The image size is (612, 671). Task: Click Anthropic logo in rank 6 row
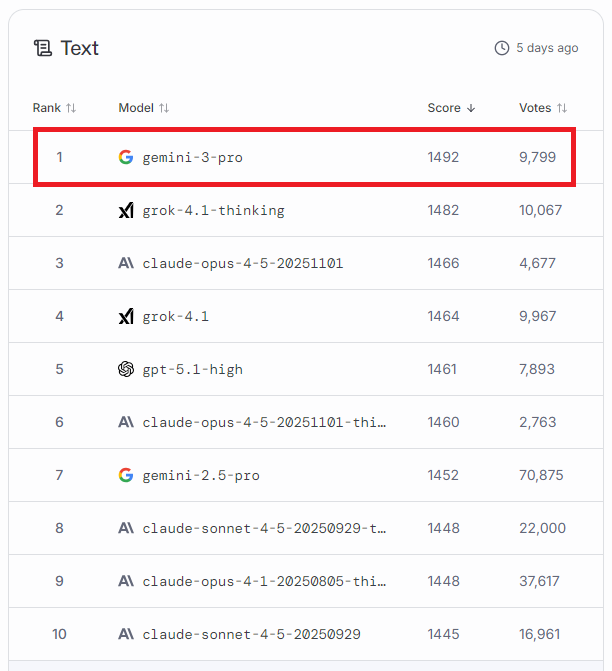point(126,422)
